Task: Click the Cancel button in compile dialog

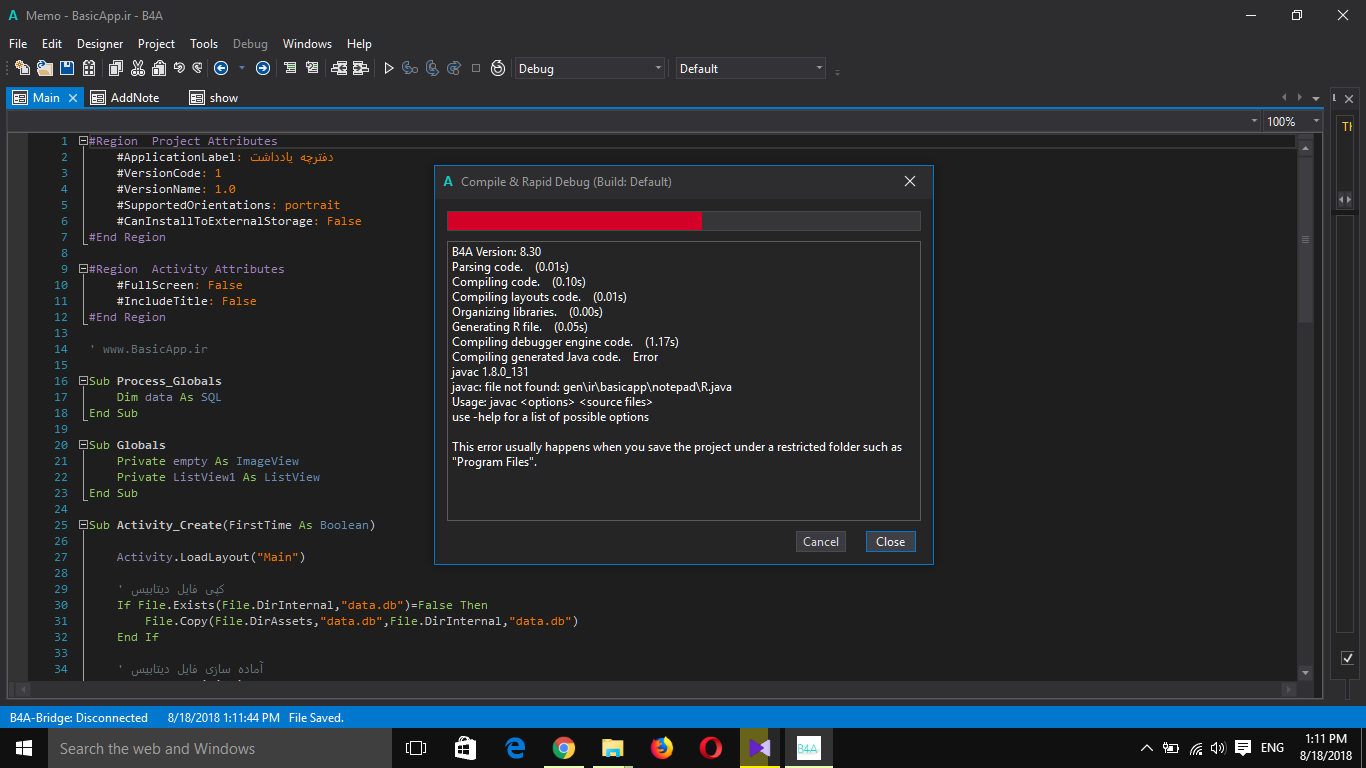Action: 821,541
